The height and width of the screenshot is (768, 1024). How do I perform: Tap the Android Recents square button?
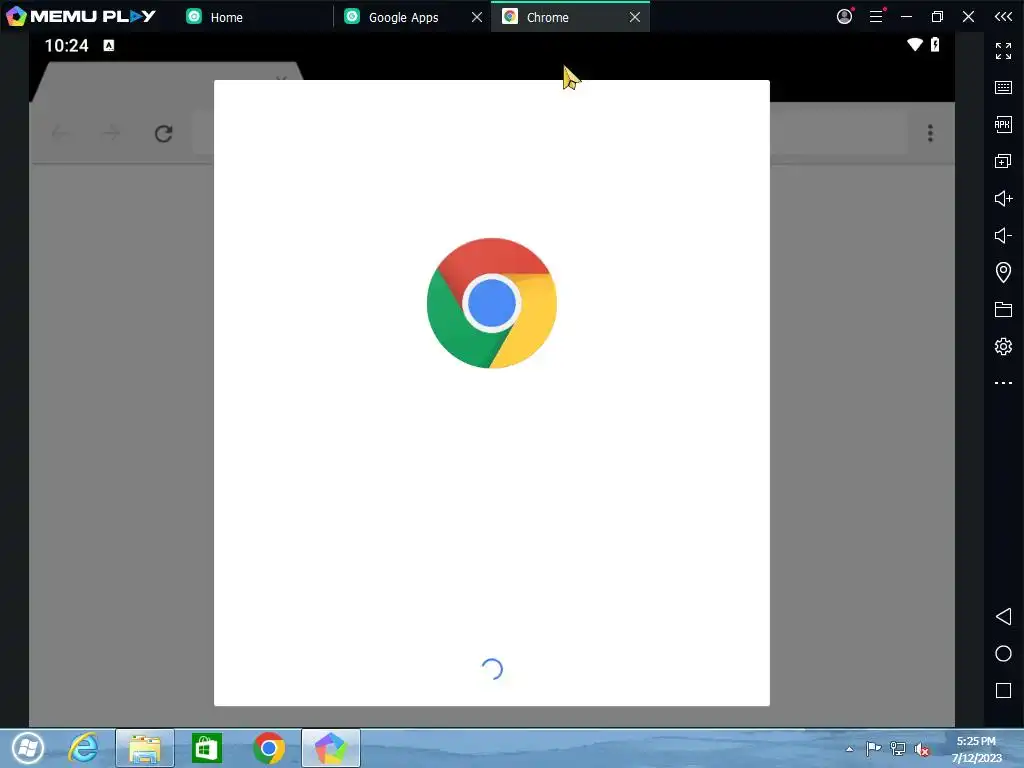[1003, 690]
